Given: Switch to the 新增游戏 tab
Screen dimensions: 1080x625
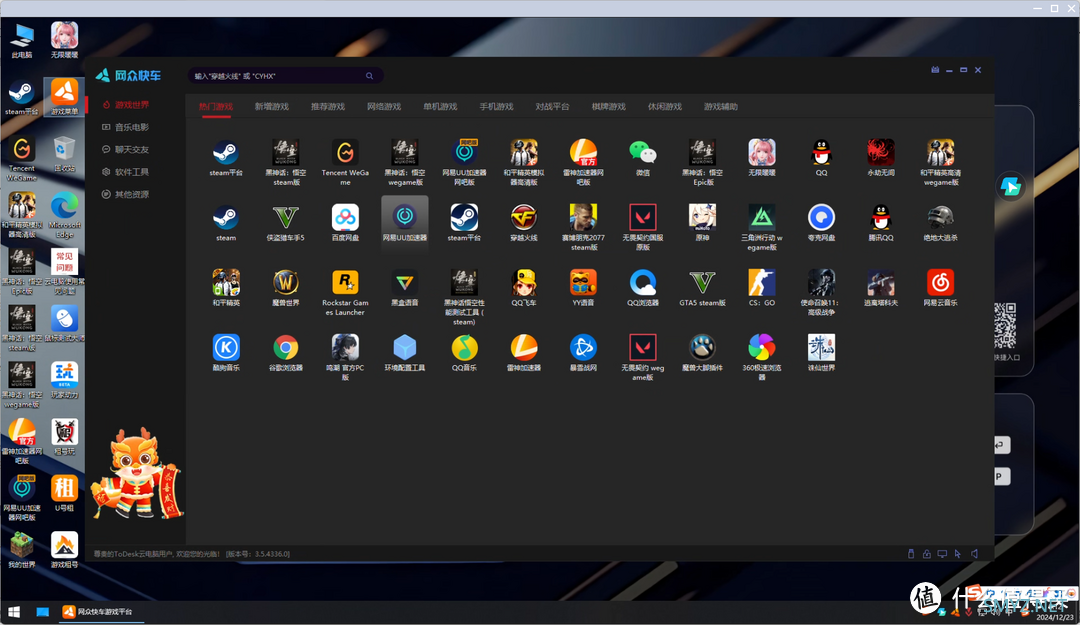Looking at the screenshot, I should tap(271, 107).
